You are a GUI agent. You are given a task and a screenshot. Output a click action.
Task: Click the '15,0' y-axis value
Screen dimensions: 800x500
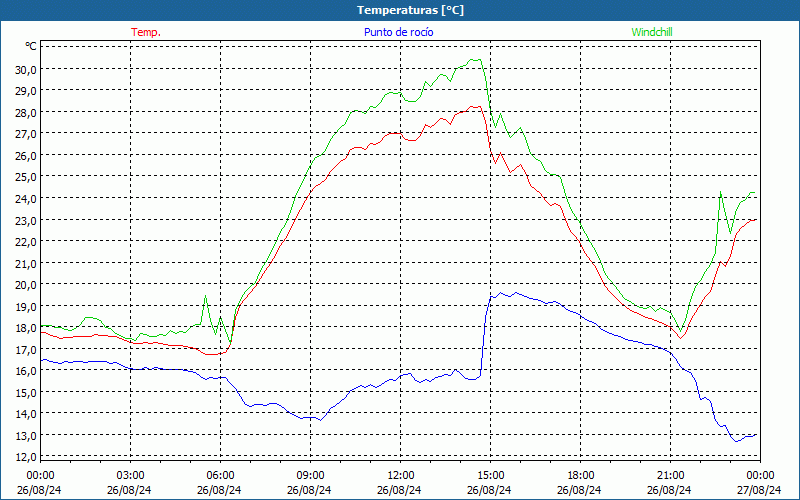[26, 393]
